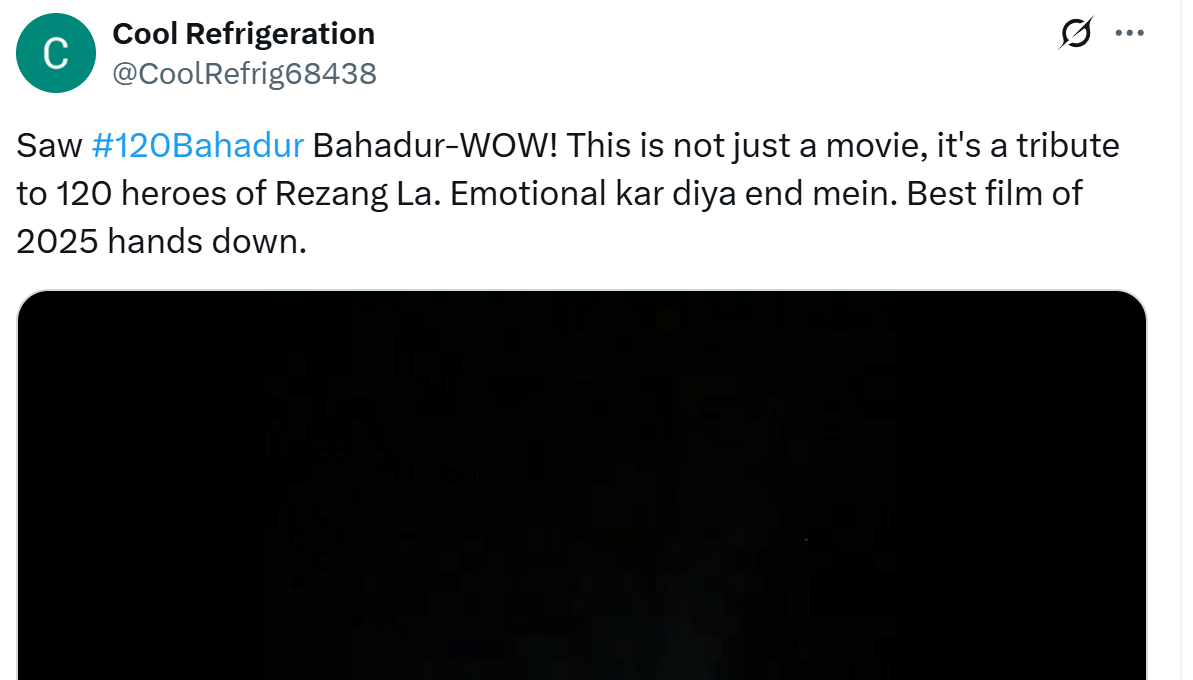Click the green 'C' profile avatar
This screenshot has height=680, width=1193.
tap(56, 53)
